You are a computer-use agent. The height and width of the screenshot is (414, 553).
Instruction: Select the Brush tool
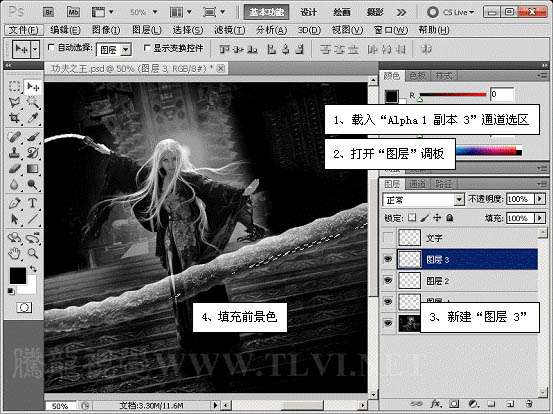point(33,137)
